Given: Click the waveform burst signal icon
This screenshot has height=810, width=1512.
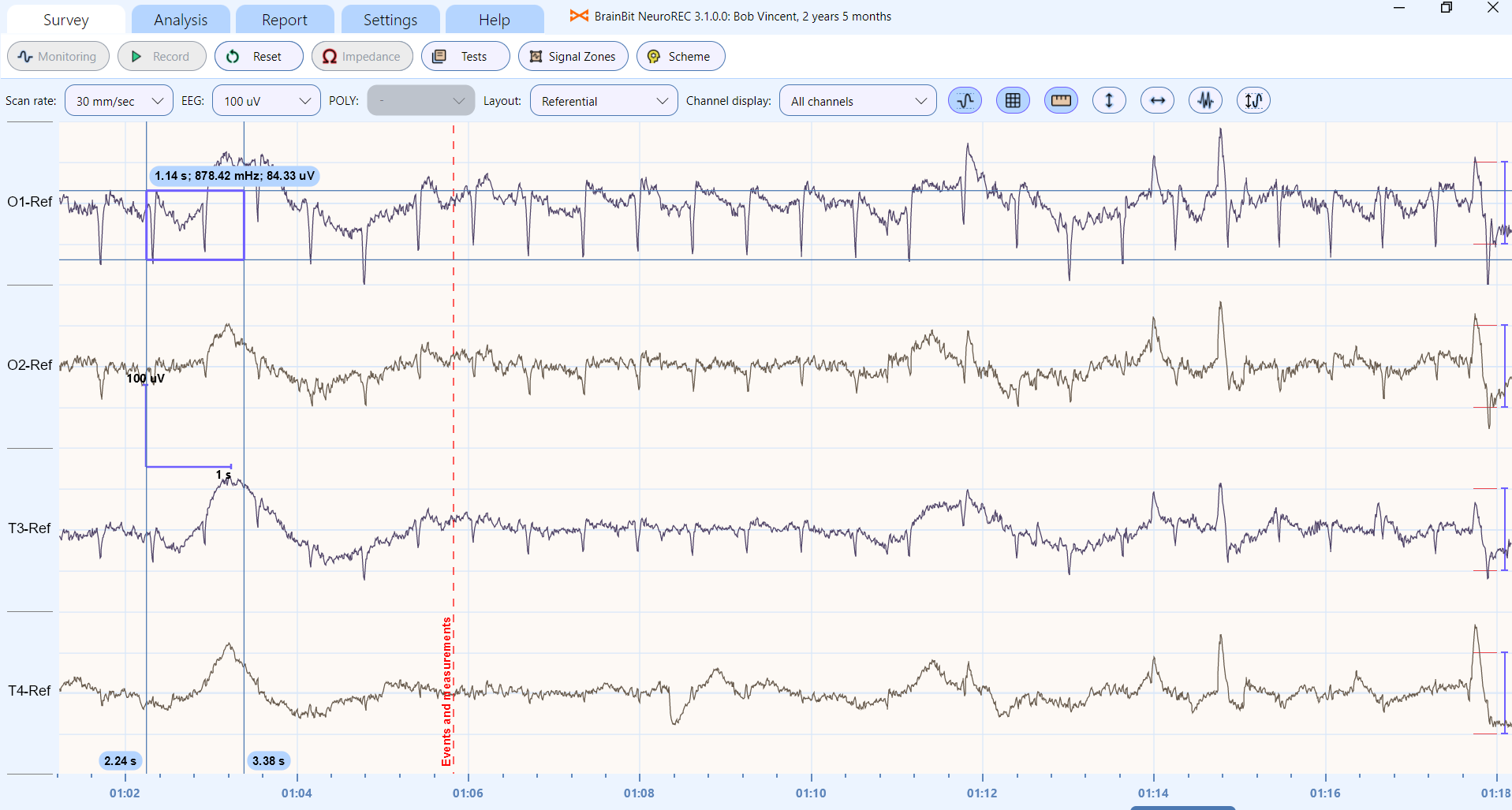Looking at the screenshot, I should (x=1205, y=101).
